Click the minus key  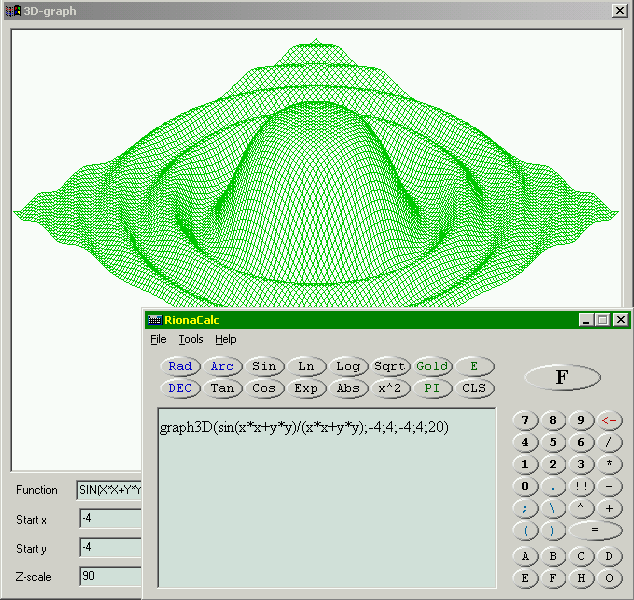click(609, 486)
